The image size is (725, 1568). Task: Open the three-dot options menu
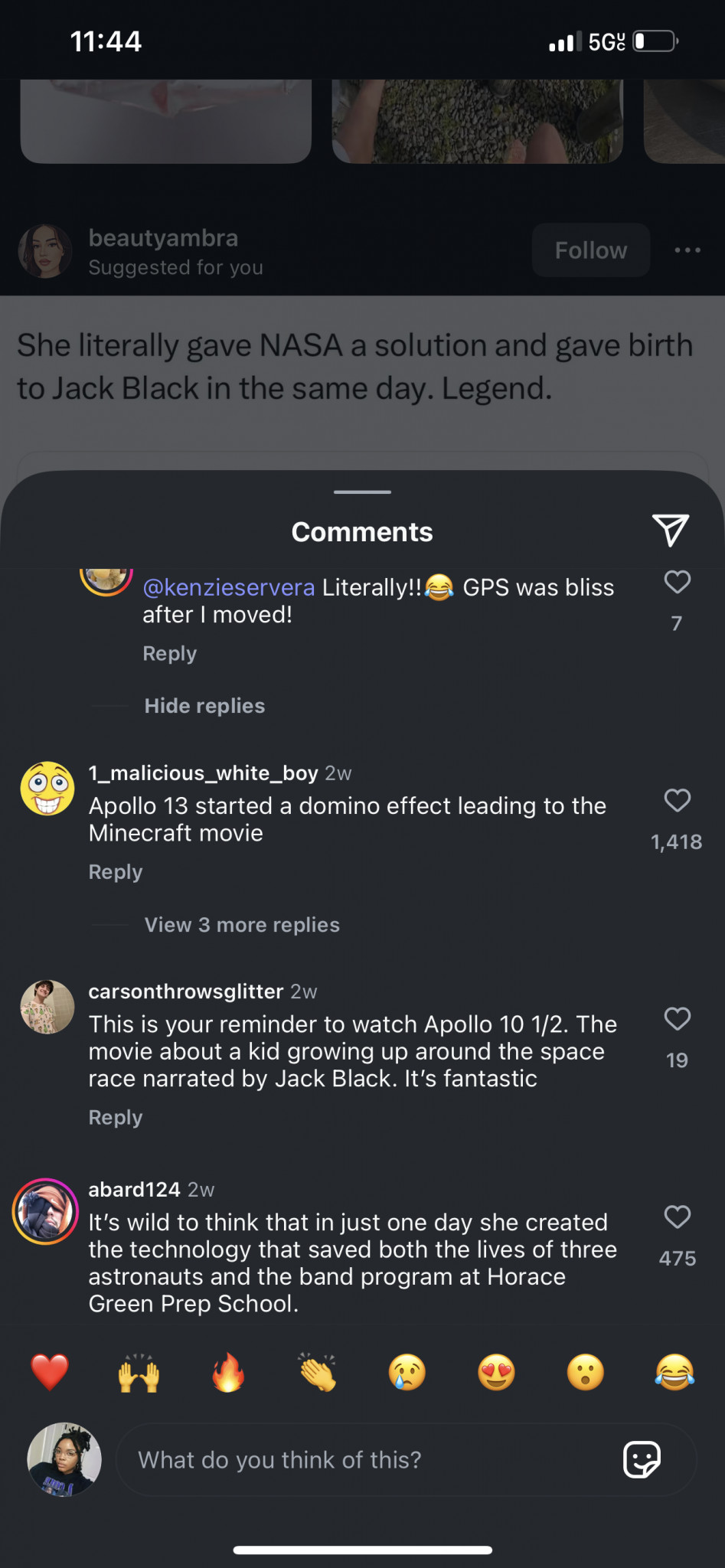click(687, 250)
